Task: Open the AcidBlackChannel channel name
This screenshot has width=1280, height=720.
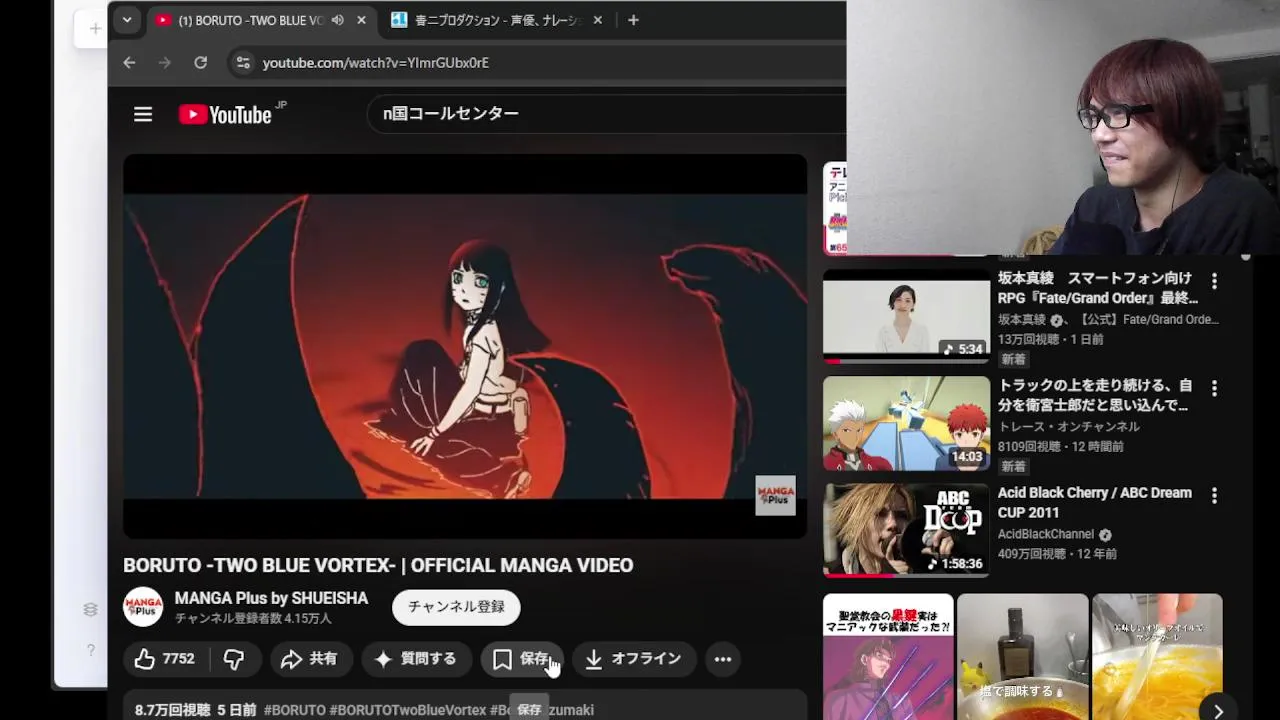Action: pyautogui.click(x=1046, y=534)
